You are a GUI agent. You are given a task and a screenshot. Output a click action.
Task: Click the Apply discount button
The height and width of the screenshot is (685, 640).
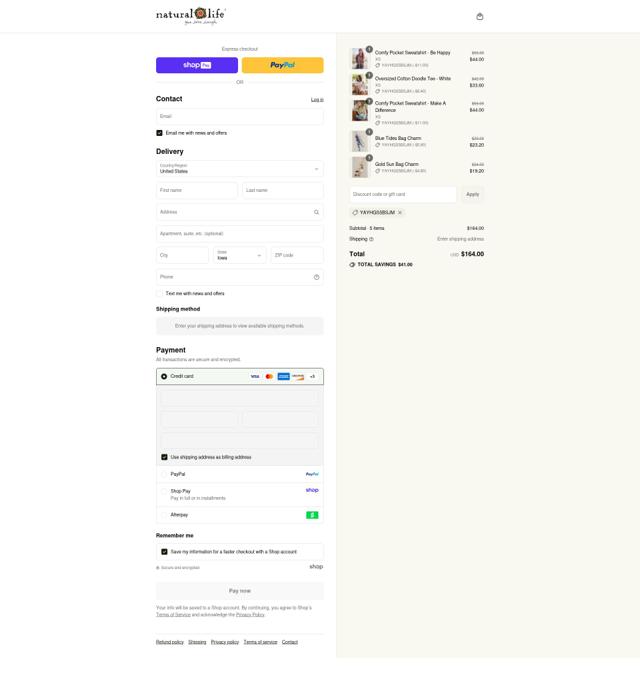472,194
